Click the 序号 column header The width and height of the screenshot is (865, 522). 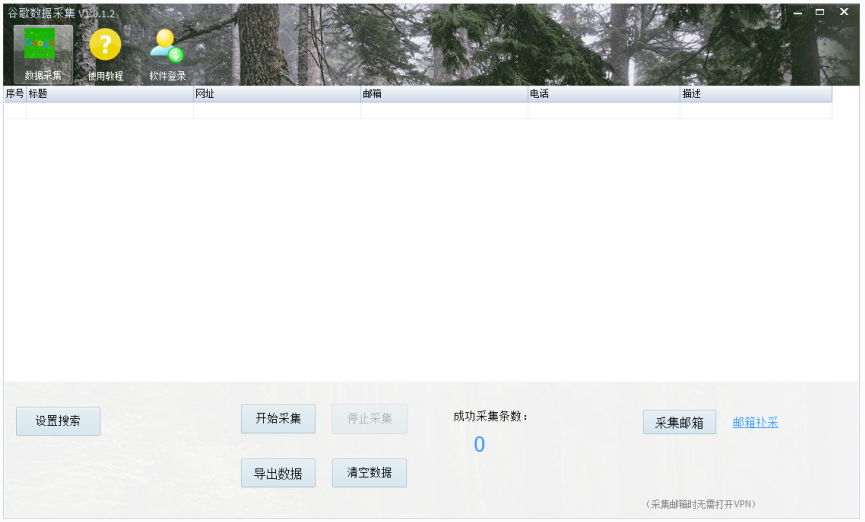[x=15, y=94]
